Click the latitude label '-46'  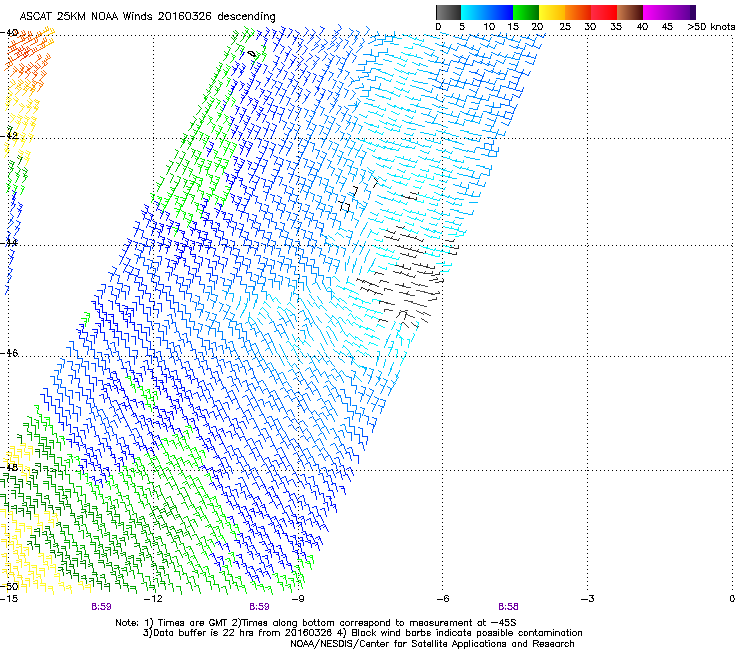click(x=9, y=353)
